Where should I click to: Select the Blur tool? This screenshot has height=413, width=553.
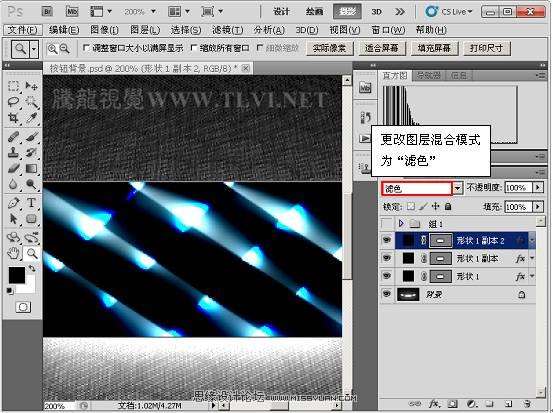tap(13, 184)
